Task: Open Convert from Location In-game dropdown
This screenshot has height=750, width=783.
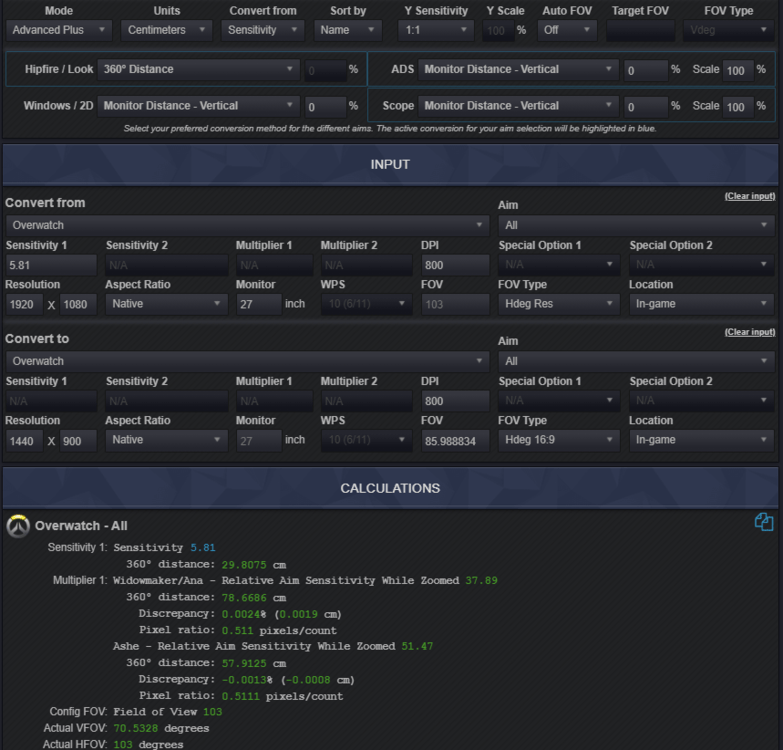Action: coord(702,304)
